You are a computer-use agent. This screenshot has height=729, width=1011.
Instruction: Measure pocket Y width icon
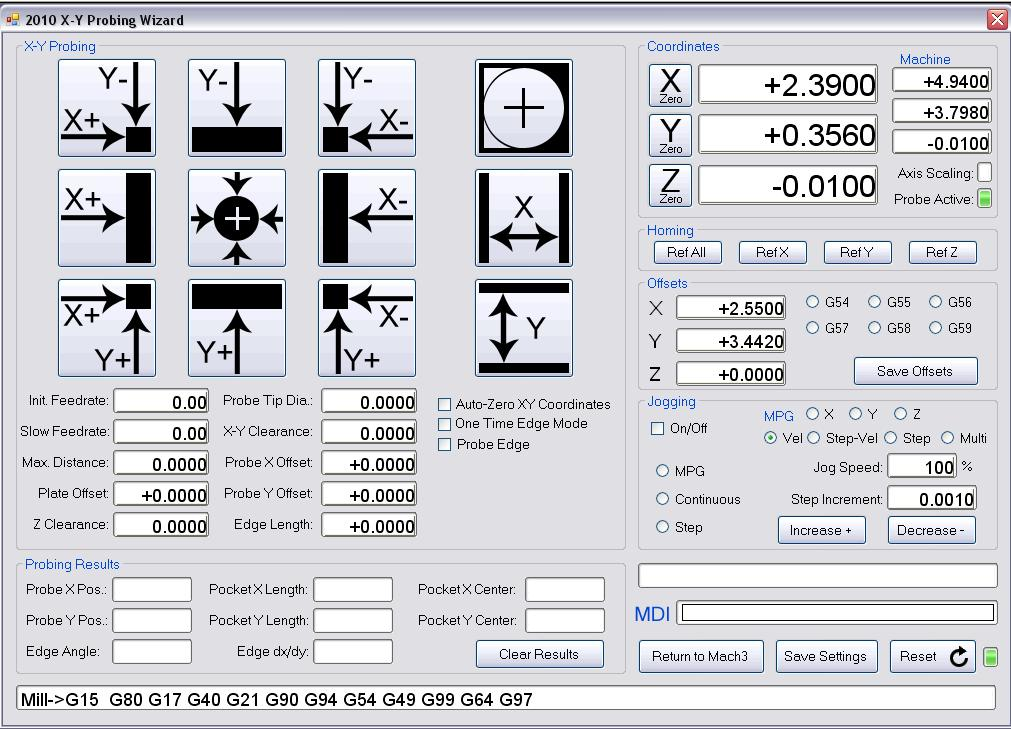pyautogui.click(x=524, y=328)
